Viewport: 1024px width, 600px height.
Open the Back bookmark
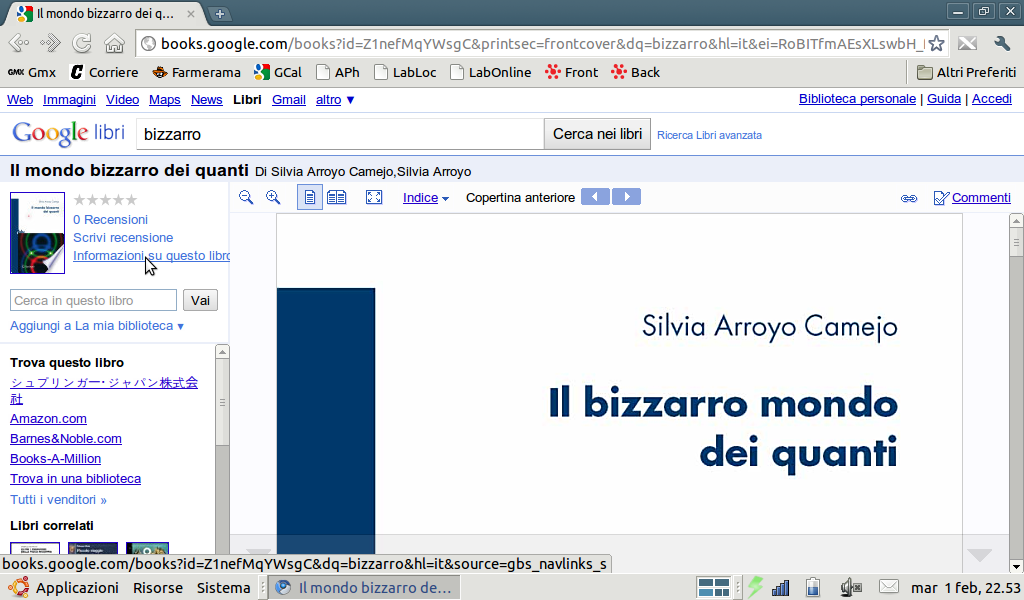point(635,72)
